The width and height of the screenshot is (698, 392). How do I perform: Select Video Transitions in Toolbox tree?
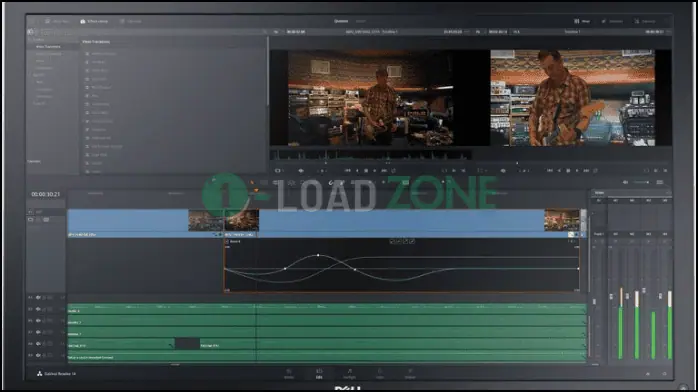[x=48, y=47]
